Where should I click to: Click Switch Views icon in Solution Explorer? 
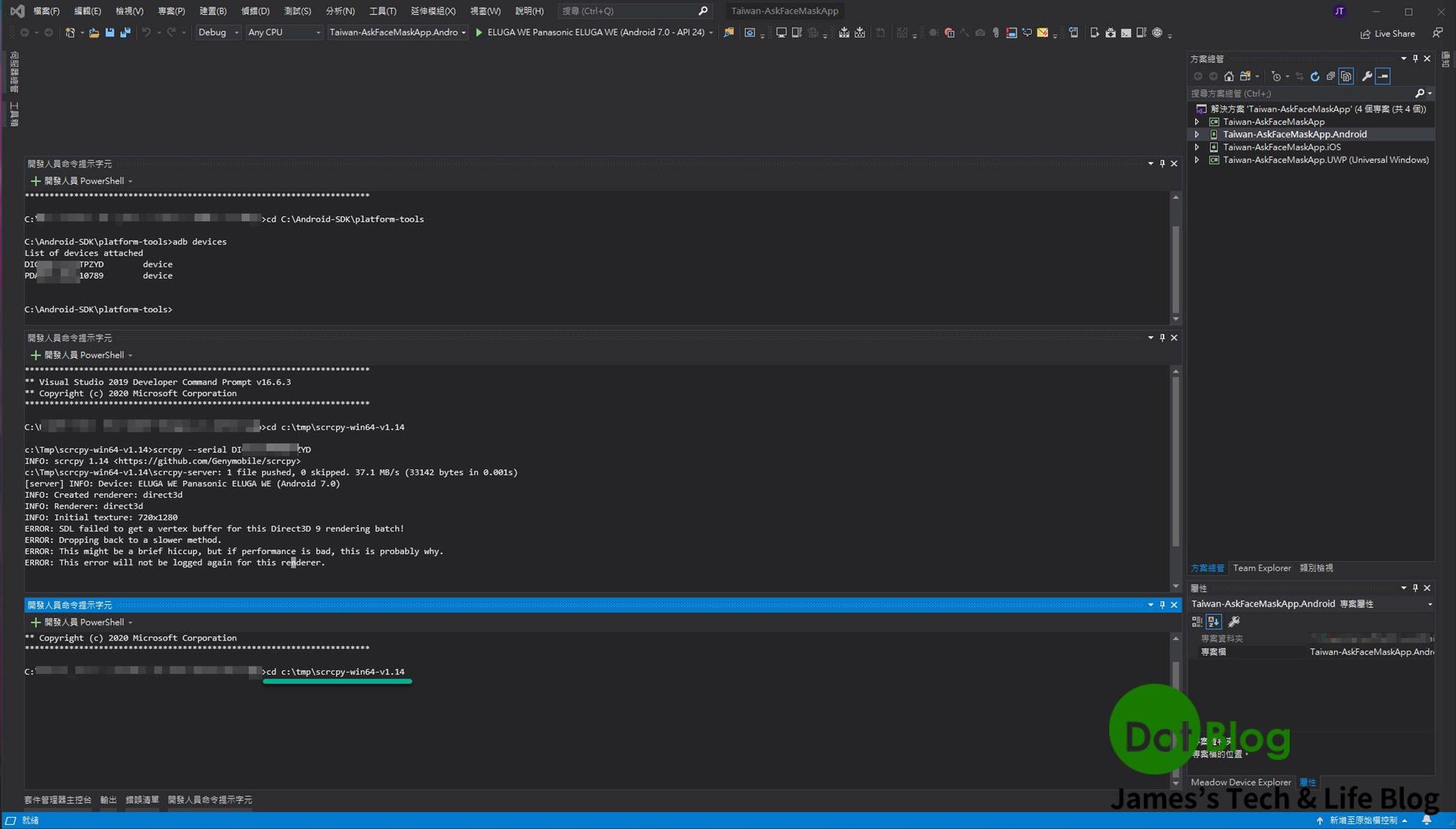pyautogui.click(x=1245, y=77)
